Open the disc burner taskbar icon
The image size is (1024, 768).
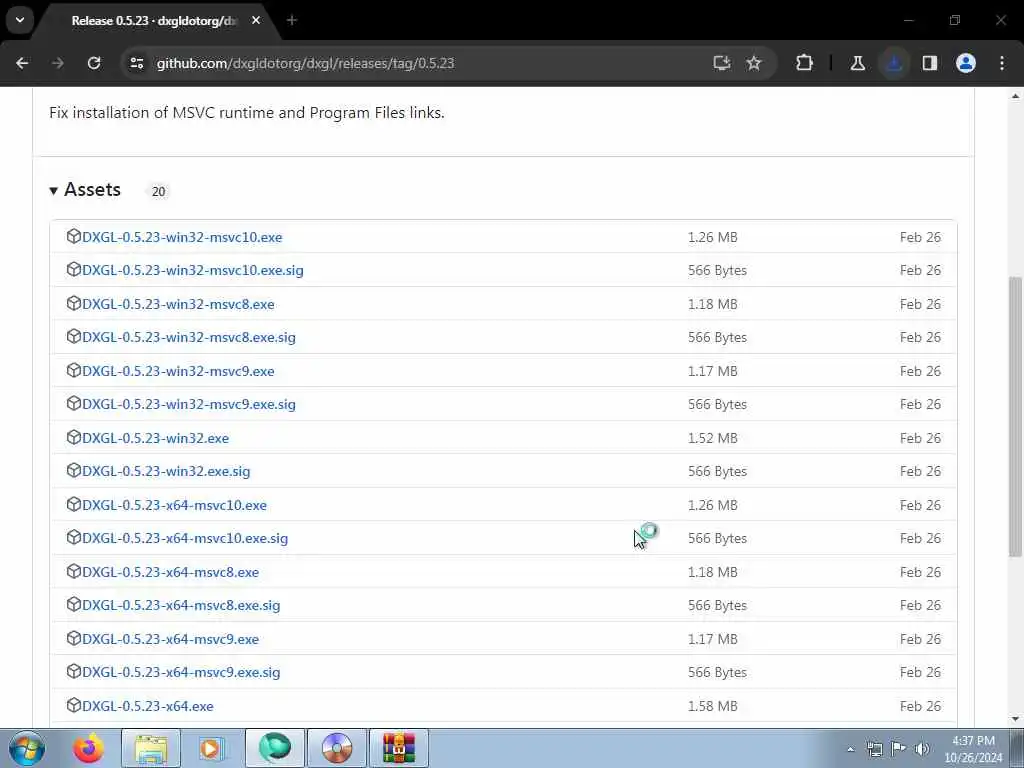336,748
